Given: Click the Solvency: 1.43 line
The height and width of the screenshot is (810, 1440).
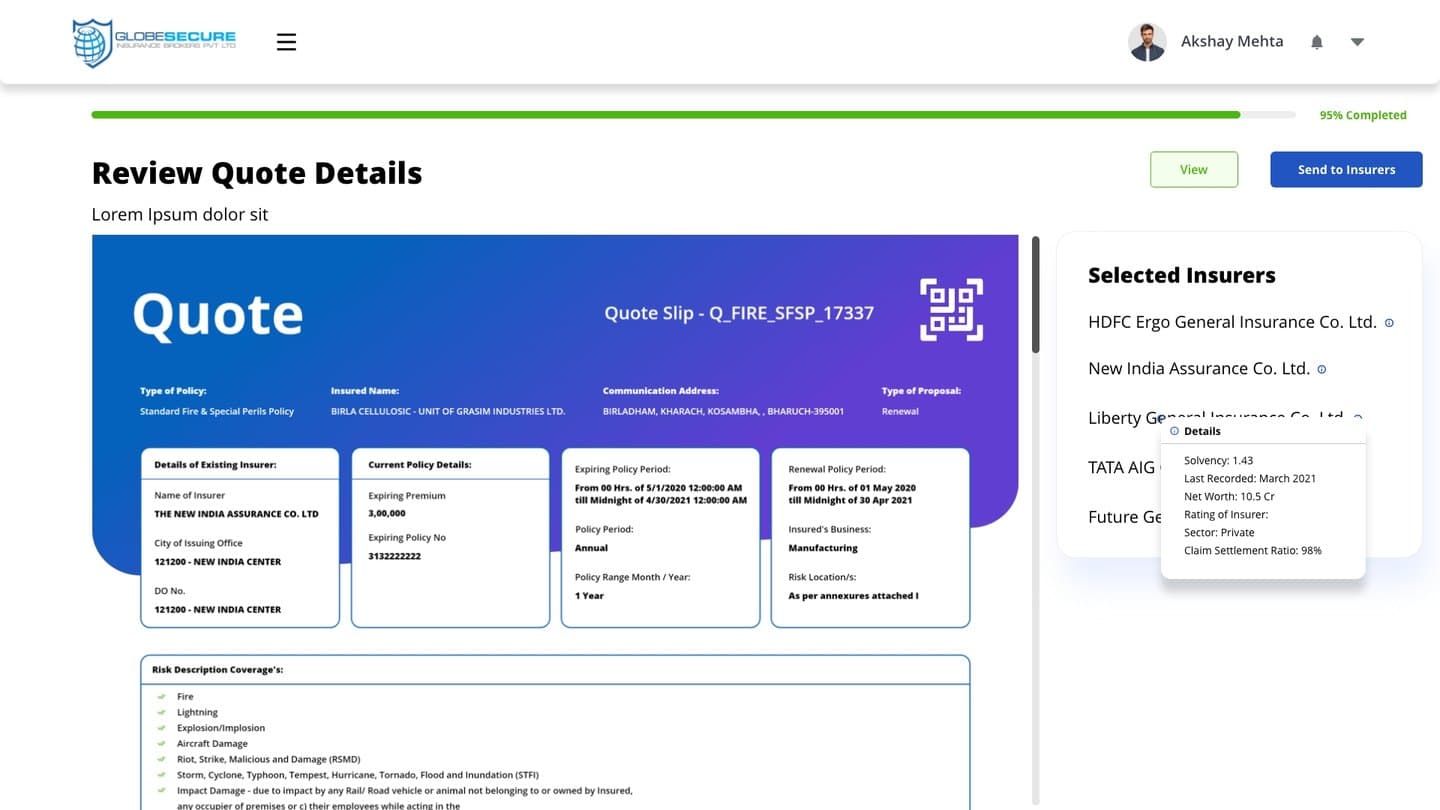Looking at the screenshot, I should pyautogui.click(x=1218, y=461).
